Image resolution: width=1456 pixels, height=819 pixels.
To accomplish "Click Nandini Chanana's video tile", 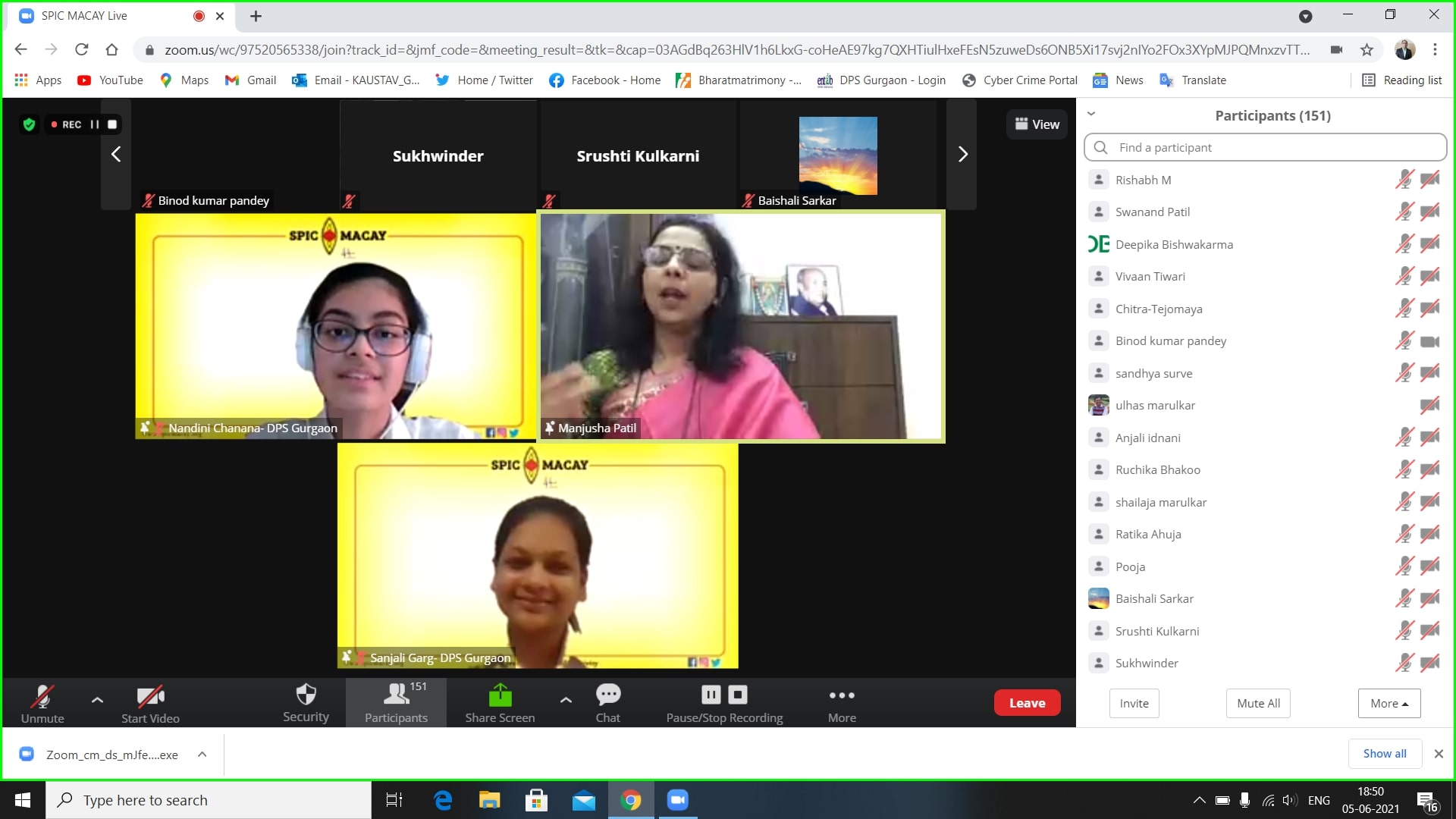I will [x=336, y=326].
